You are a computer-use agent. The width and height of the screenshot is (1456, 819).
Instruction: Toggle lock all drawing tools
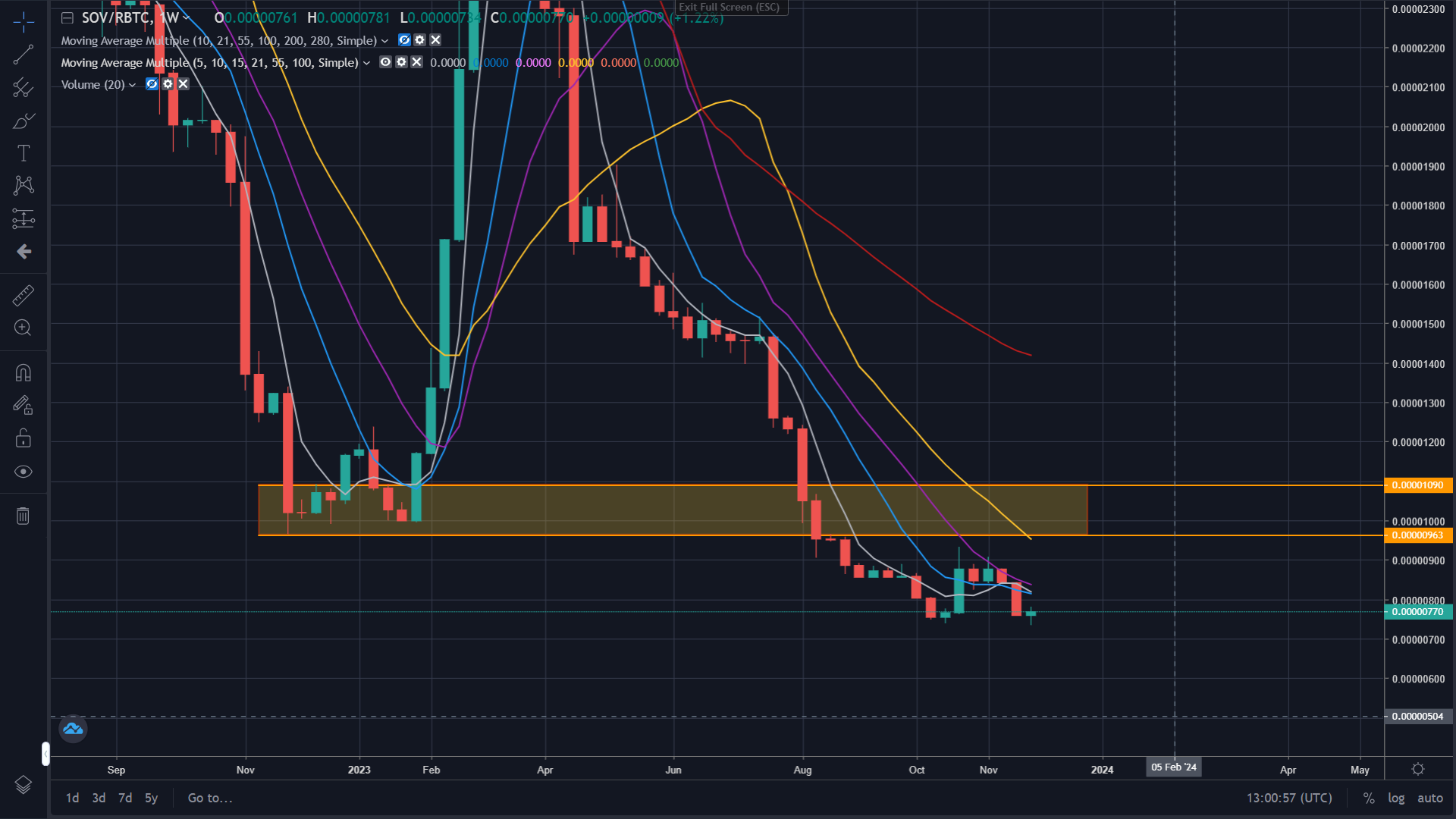[24, 438]
